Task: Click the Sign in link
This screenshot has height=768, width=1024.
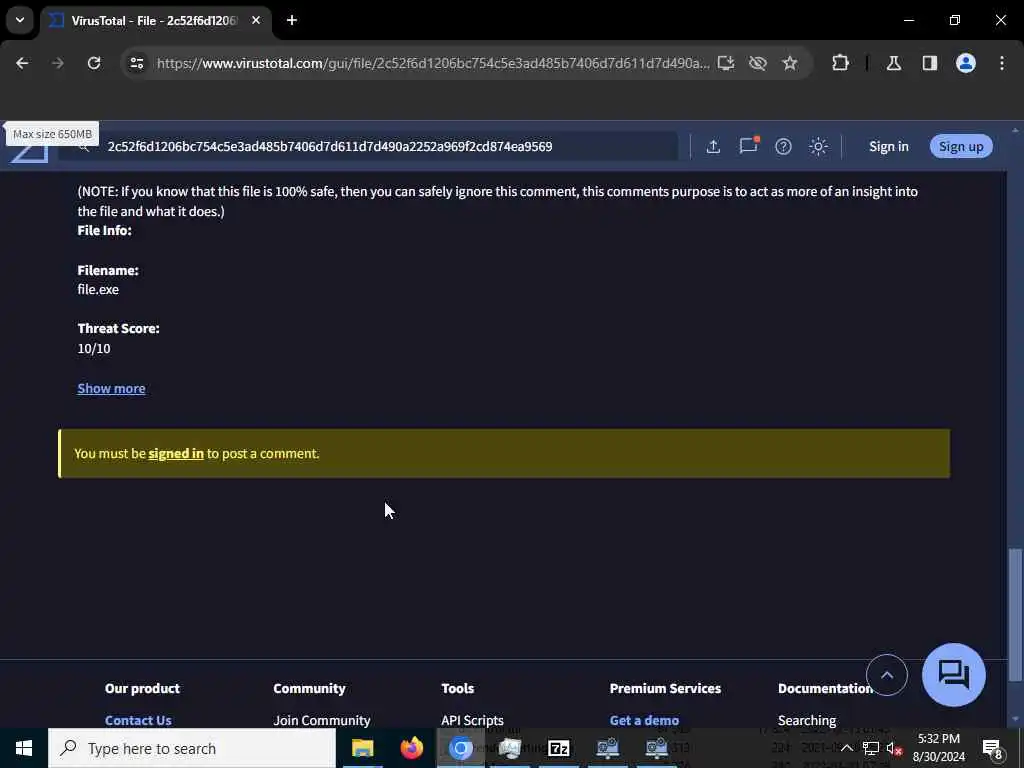Action: [x=889, y=146]
